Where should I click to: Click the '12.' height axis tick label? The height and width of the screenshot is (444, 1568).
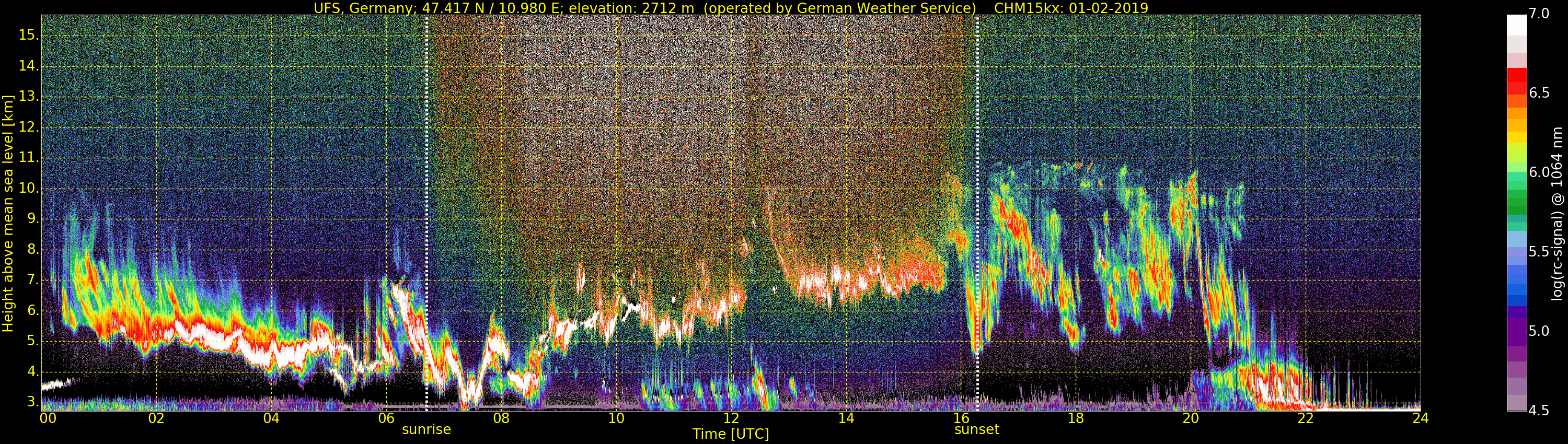click(29, 127)
